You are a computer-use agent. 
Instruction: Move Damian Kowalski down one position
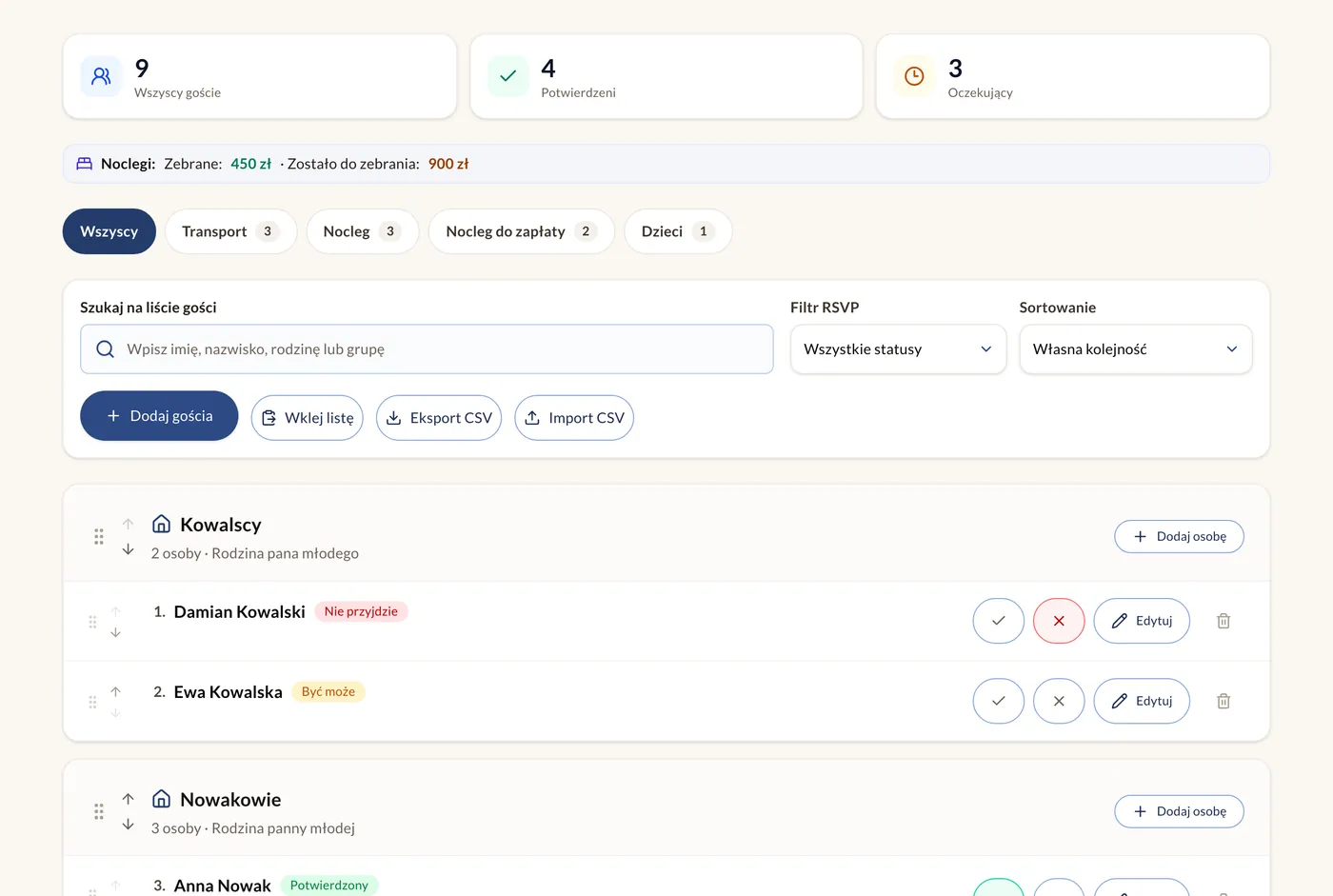point(115,633)
